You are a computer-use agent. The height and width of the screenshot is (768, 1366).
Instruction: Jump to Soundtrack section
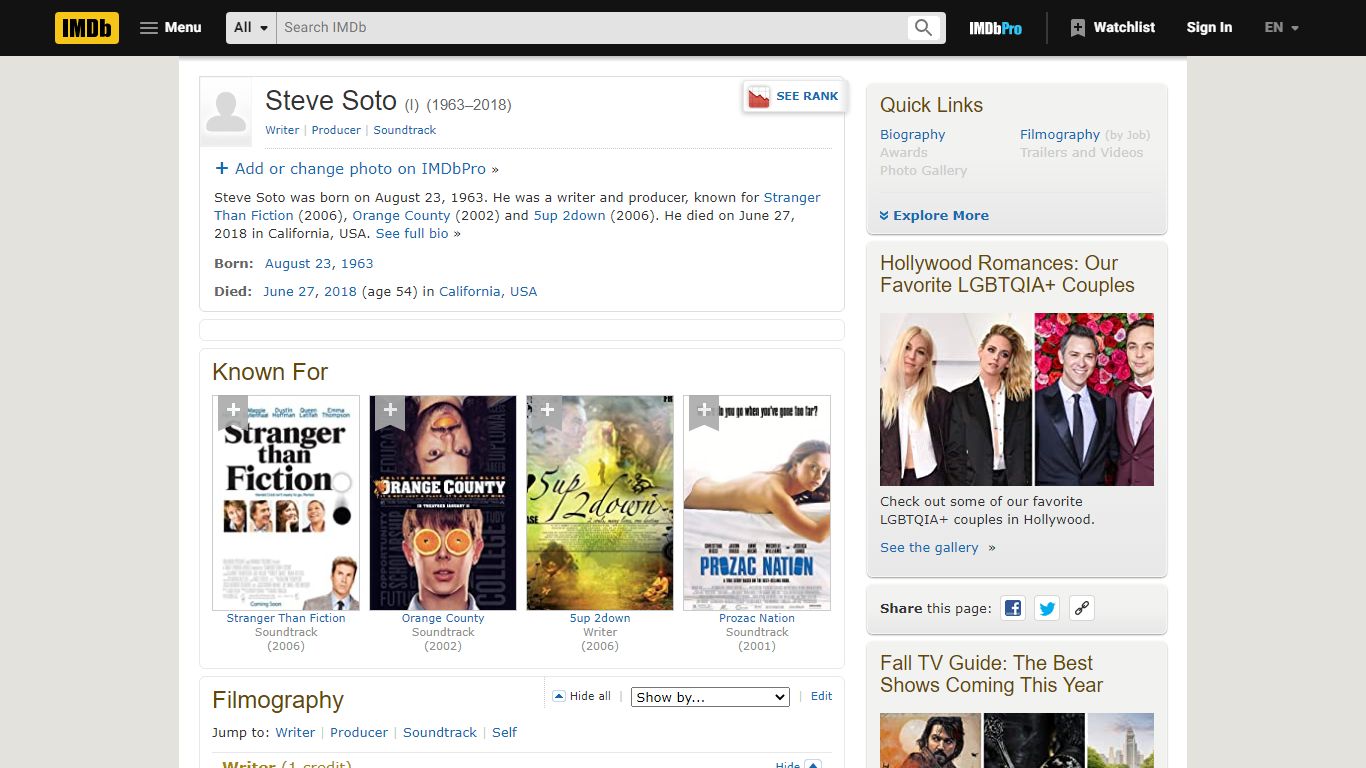440,733
